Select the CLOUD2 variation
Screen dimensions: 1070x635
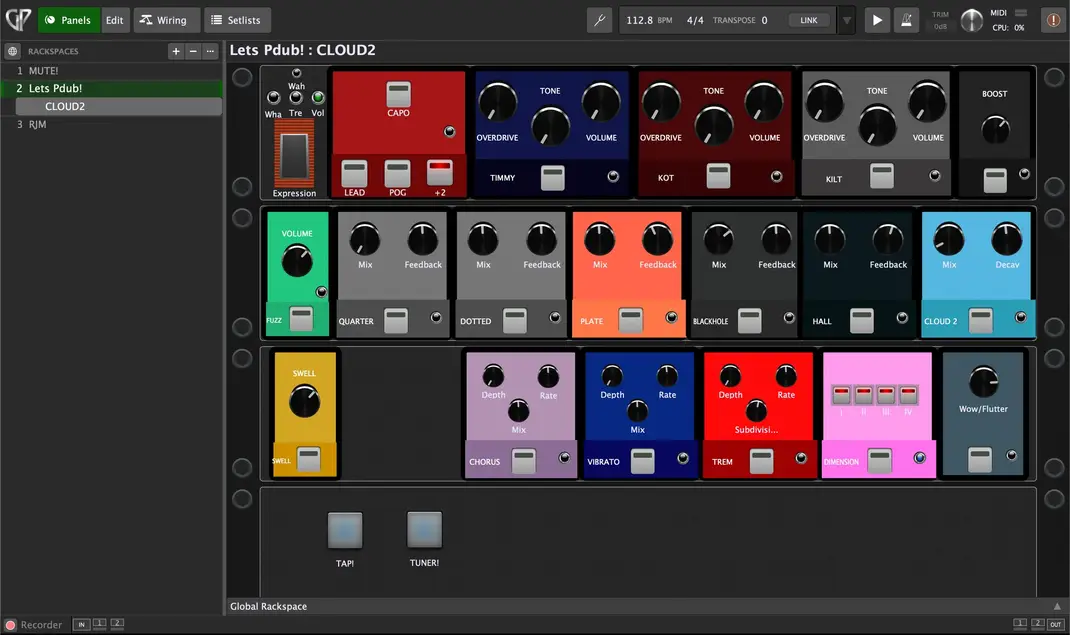[x=119, y=106]
